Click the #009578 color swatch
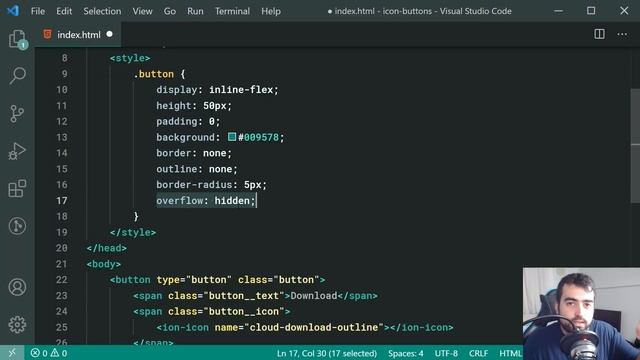The width and height of the screenshot is (640, 360). (232, 137)
